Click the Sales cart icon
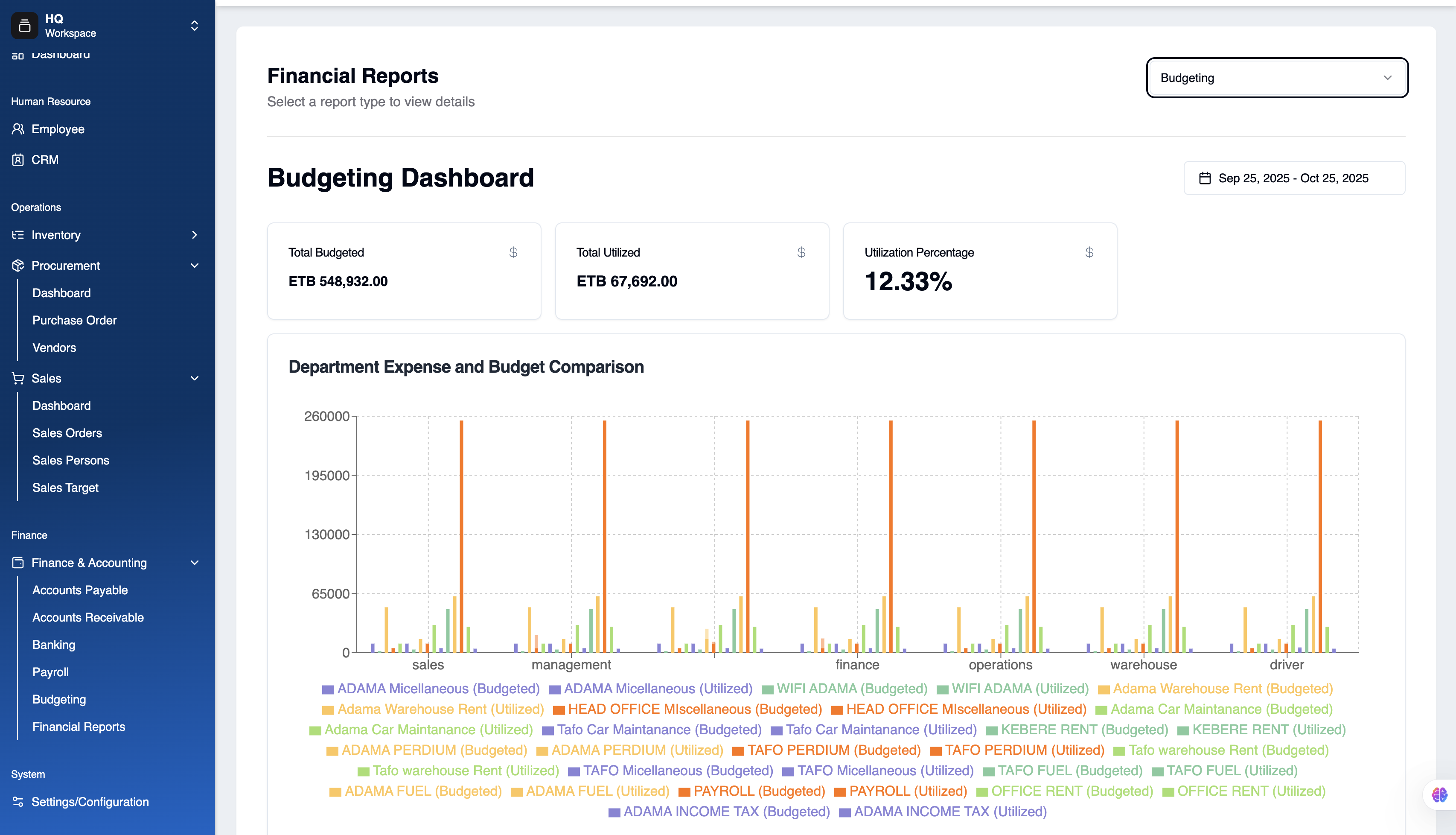Screen dimensions: 1456x835 pyautogui.click(x=18, y=379)
